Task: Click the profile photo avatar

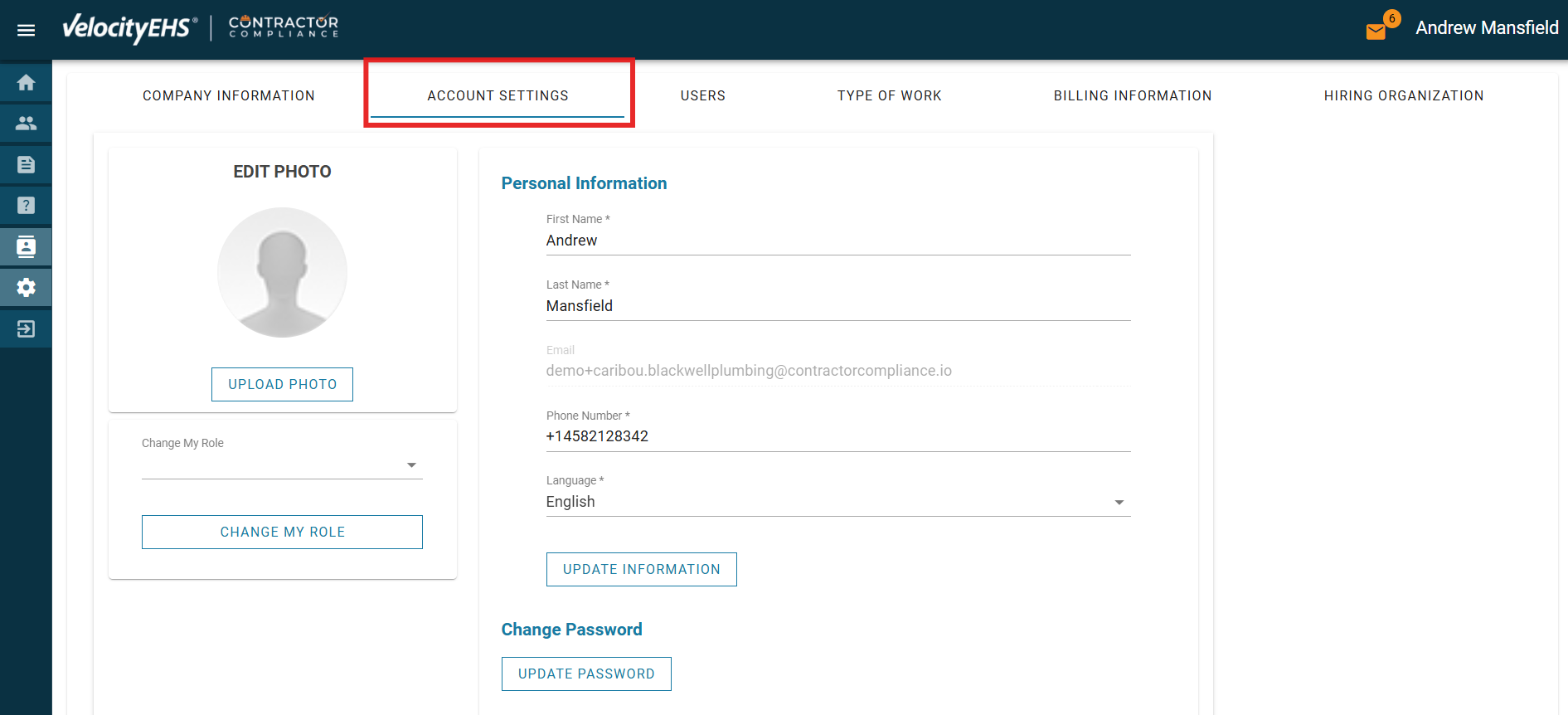Action: click(x=282, y=272)
